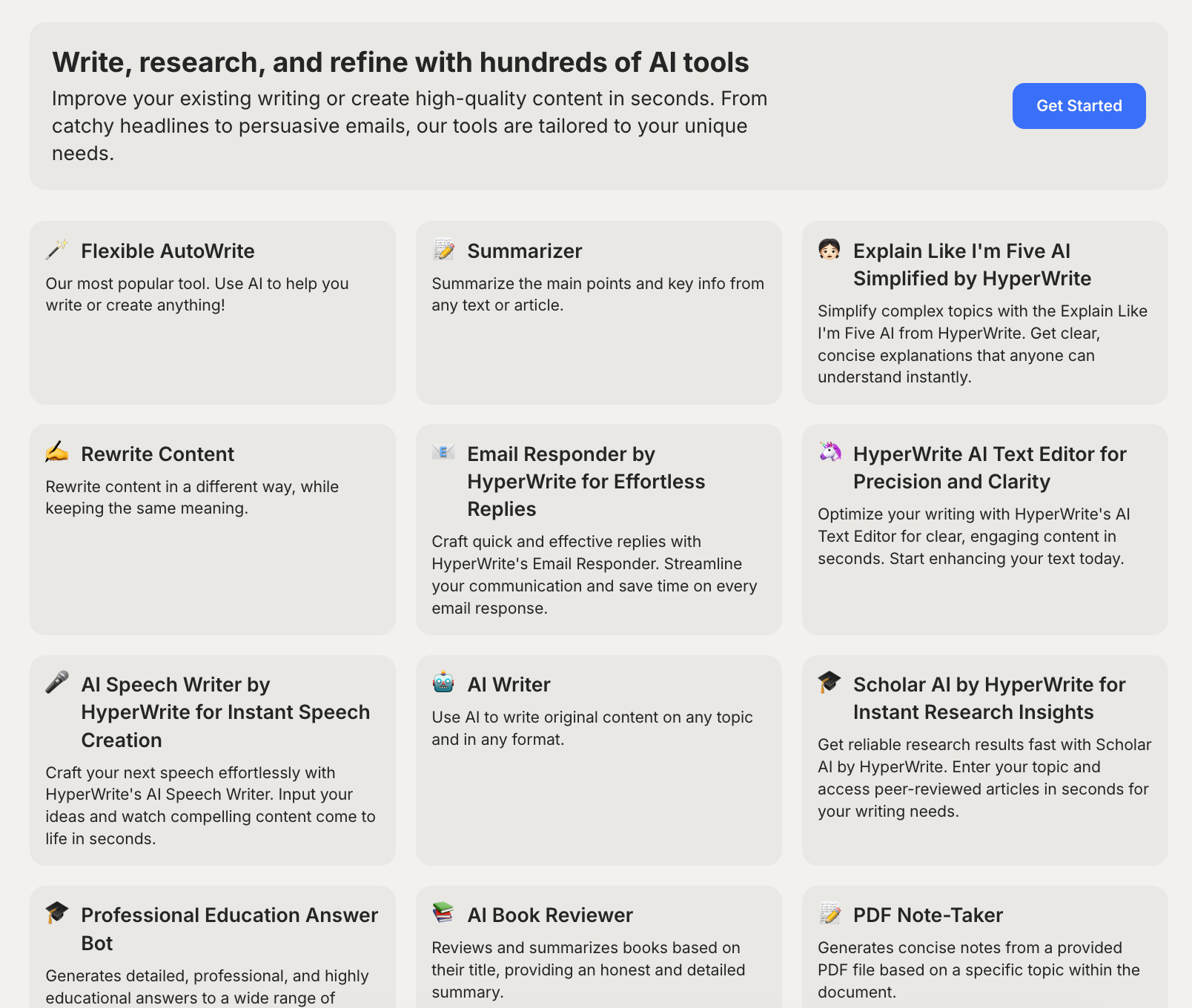The width and height of the screenshot is (1192, 1008).
Task: Click the 'Write, research, and refine' headline
Action: [400, 62]
